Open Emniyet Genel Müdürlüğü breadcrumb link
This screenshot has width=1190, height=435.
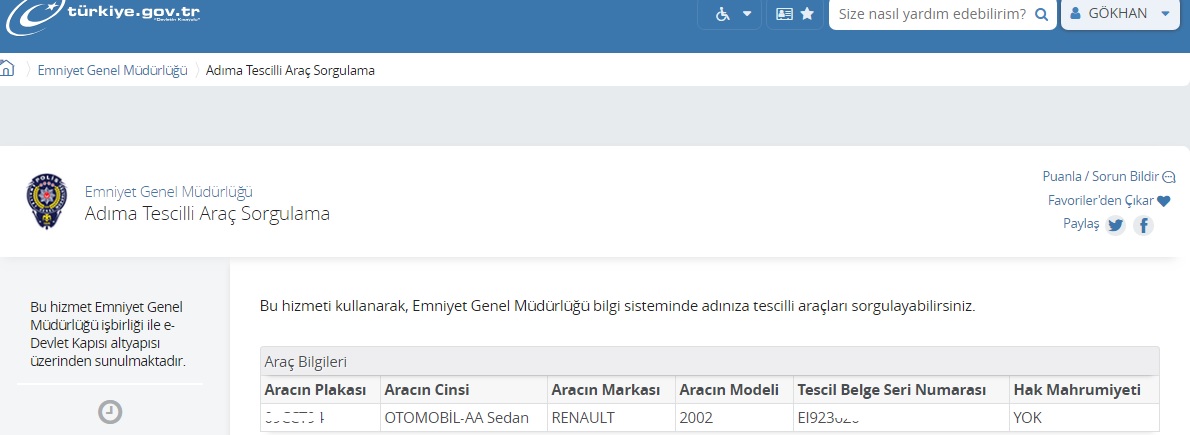(112, 71)
